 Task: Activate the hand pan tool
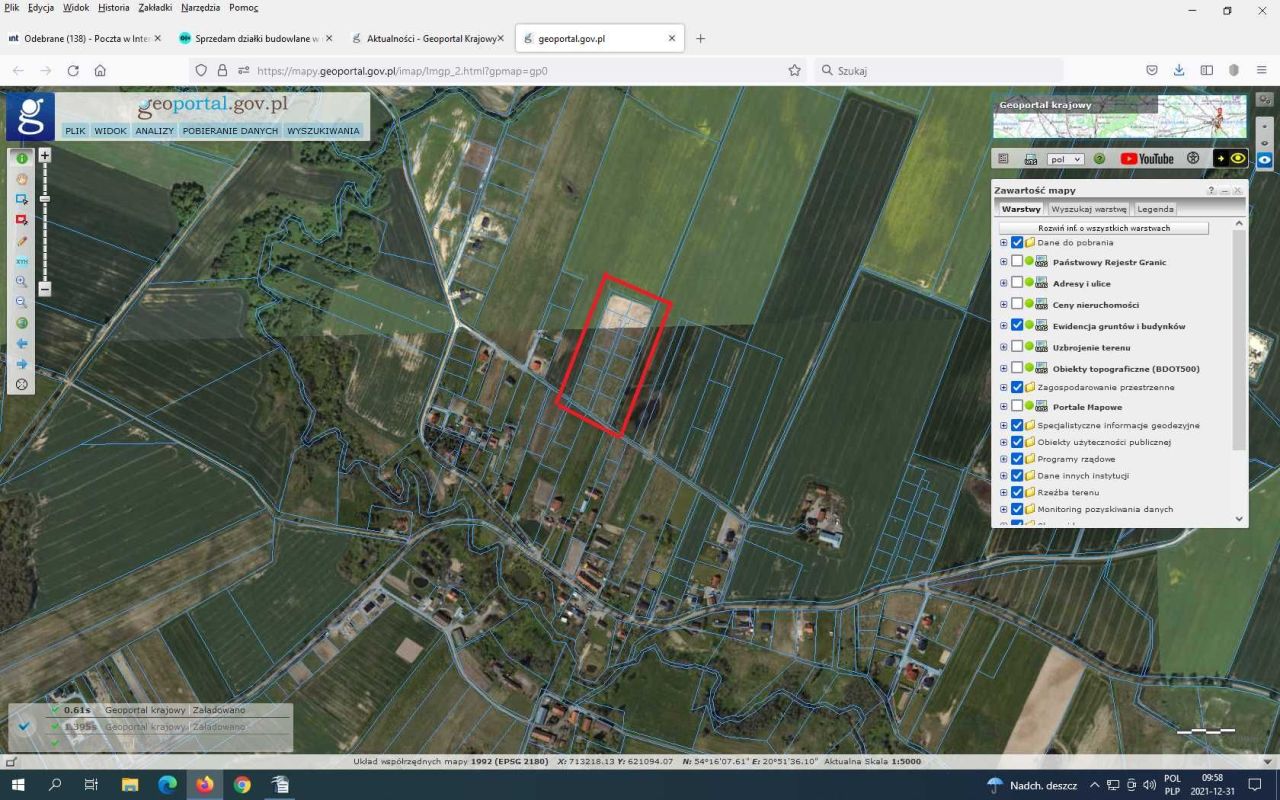(21, 179)
